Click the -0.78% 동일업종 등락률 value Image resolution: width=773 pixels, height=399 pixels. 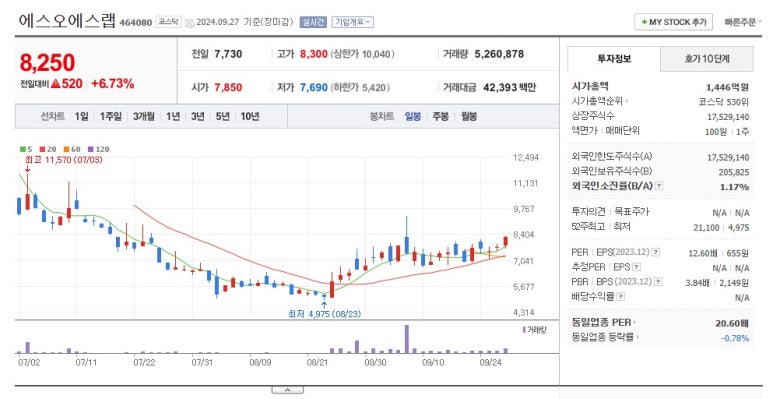tap(735, 338)
